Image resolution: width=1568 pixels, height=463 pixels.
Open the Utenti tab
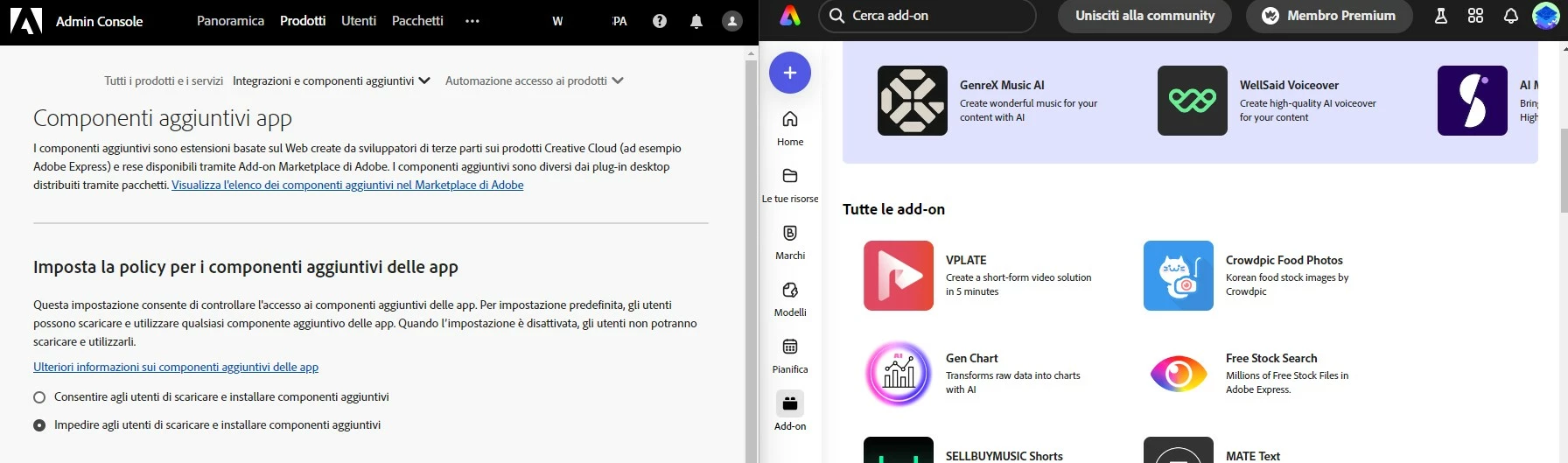point(359,21)
